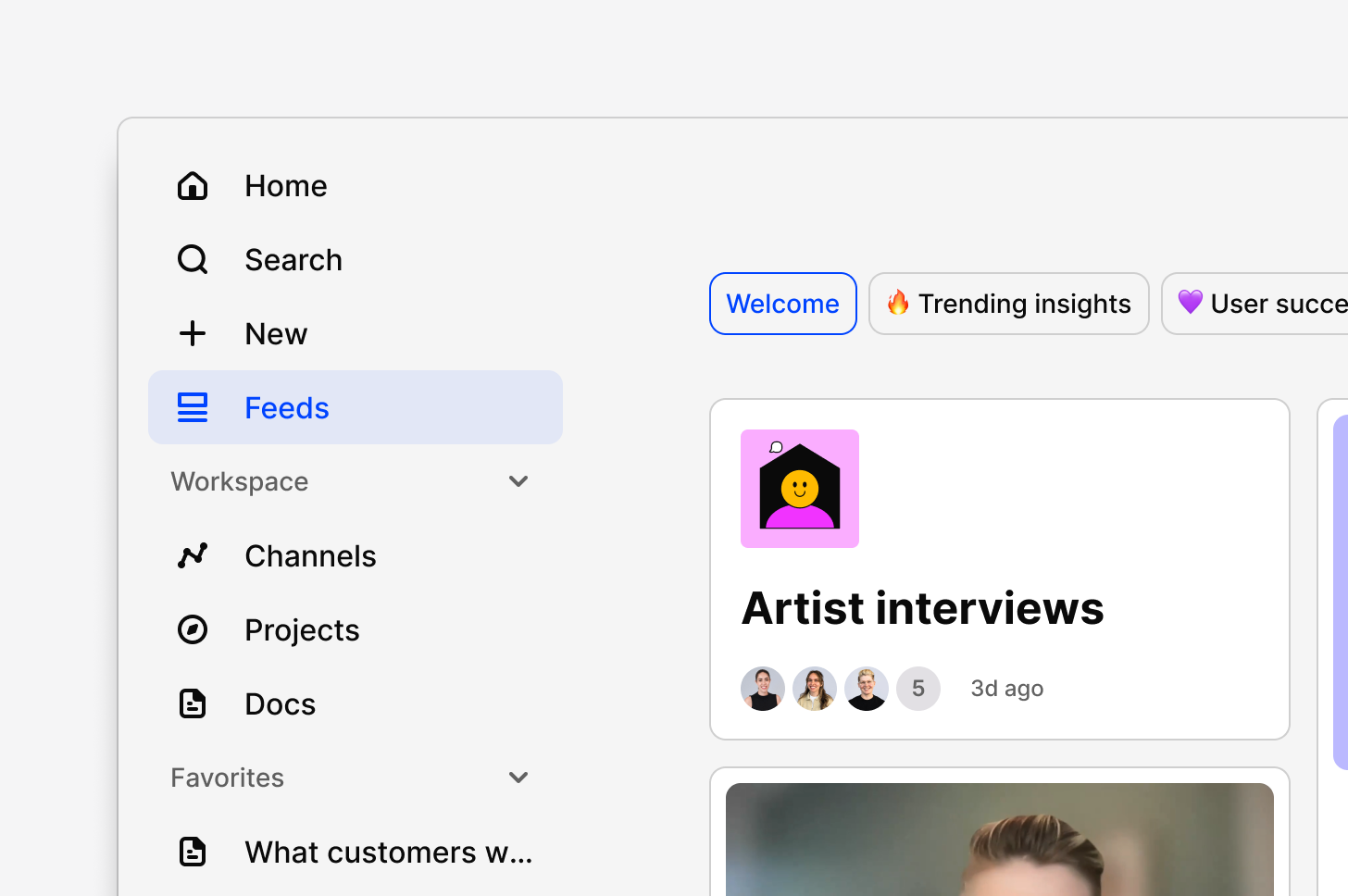Screen dimensions: 1348x896
Task: Click the Channels graph icon
Action: click(x=193, y=555)
